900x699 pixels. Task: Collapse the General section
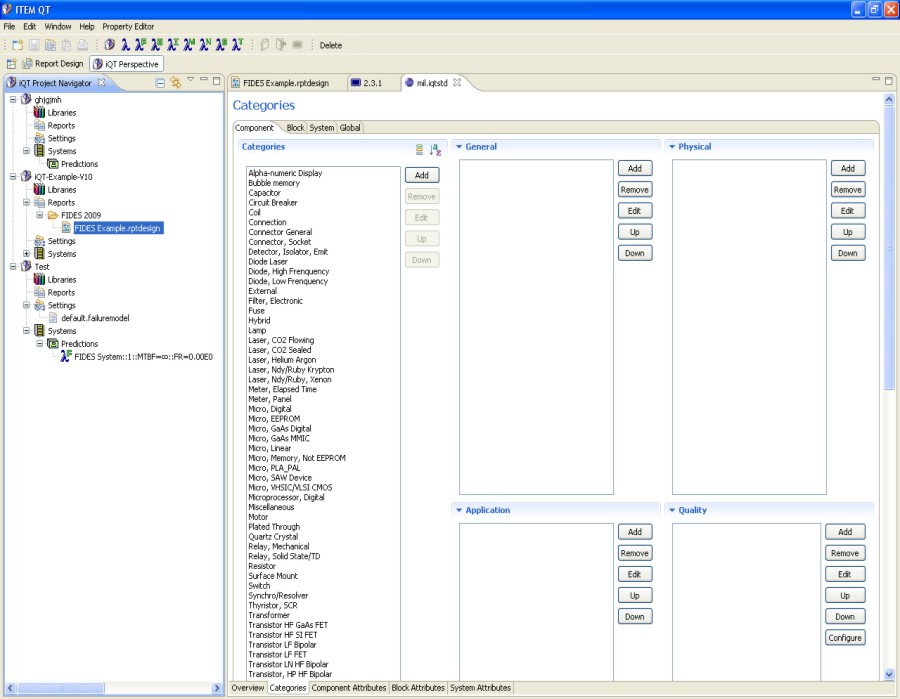click(x=459, y=147)
